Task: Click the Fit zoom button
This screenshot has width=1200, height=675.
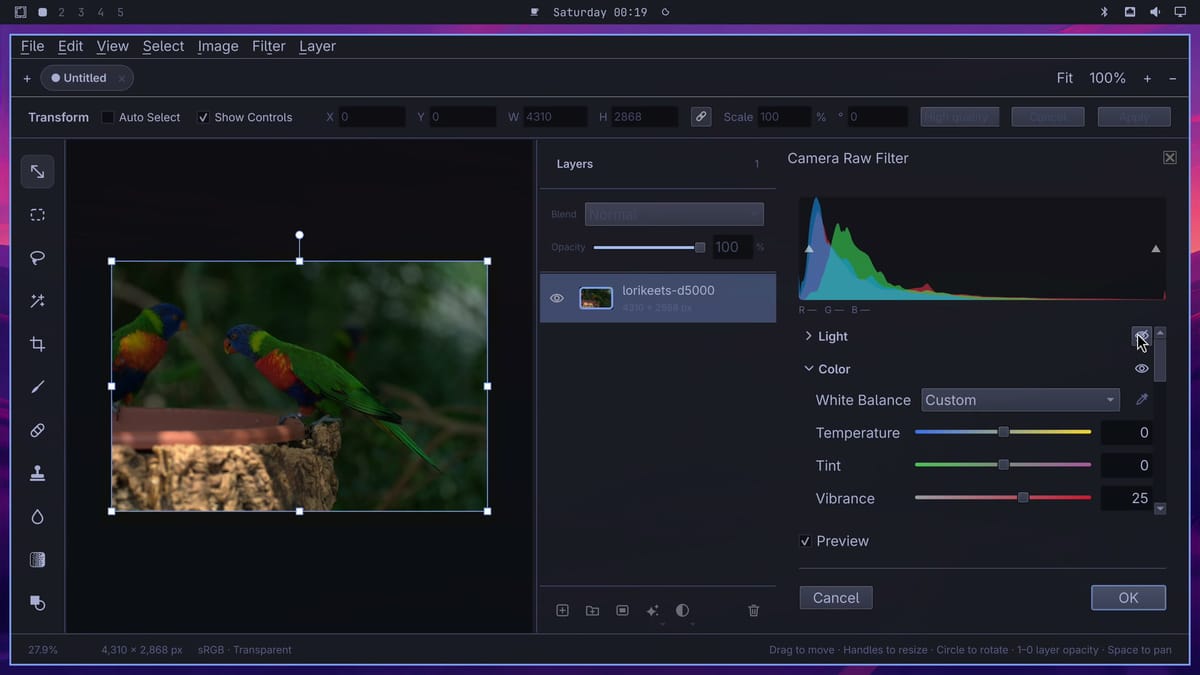Action: click(x=1065, y=78)
